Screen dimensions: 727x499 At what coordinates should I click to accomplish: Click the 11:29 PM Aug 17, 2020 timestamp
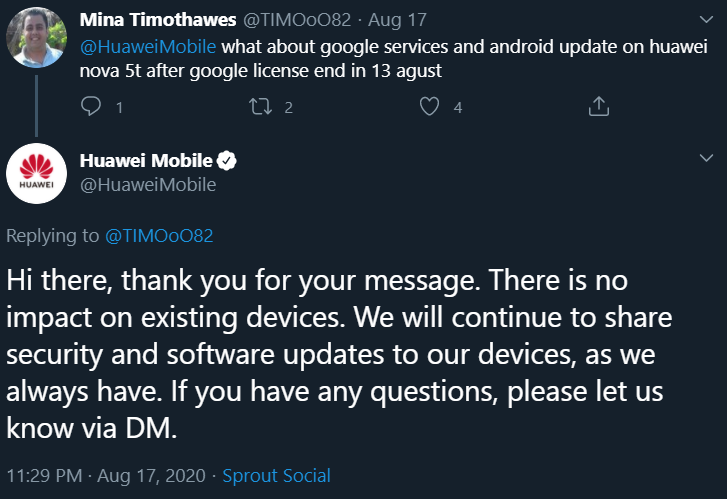(106, 476)
